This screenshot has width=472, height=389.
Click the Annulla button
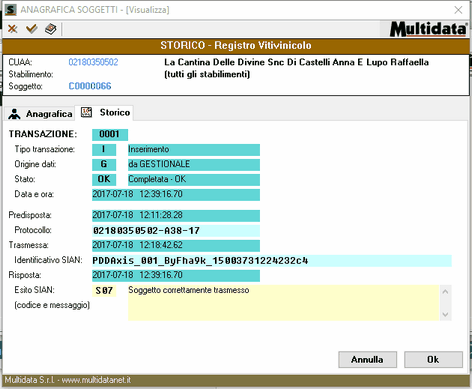tap(367, 360)
